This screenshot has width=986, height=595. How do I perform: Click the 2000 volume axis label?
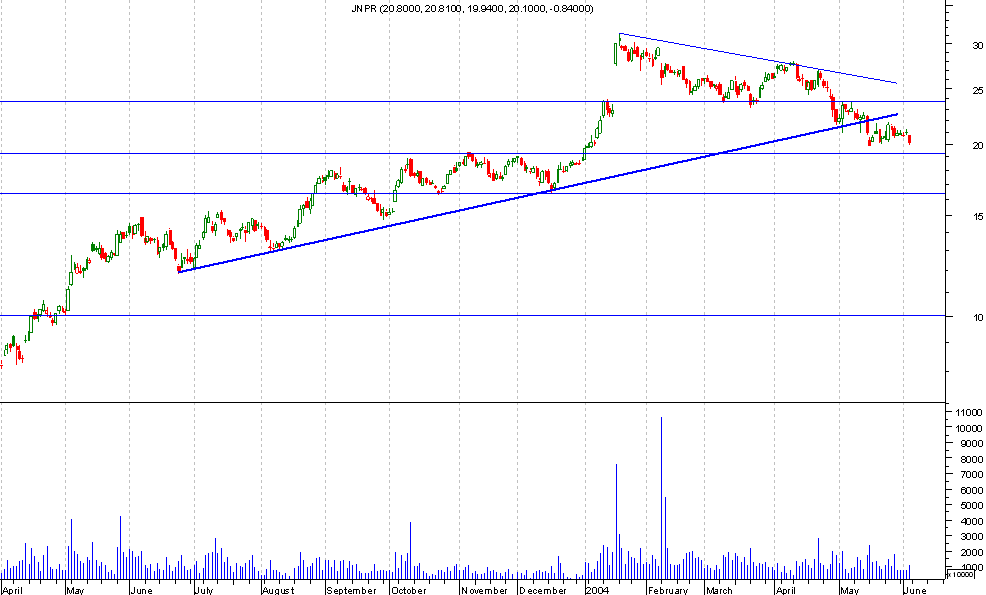click(972, 552)
